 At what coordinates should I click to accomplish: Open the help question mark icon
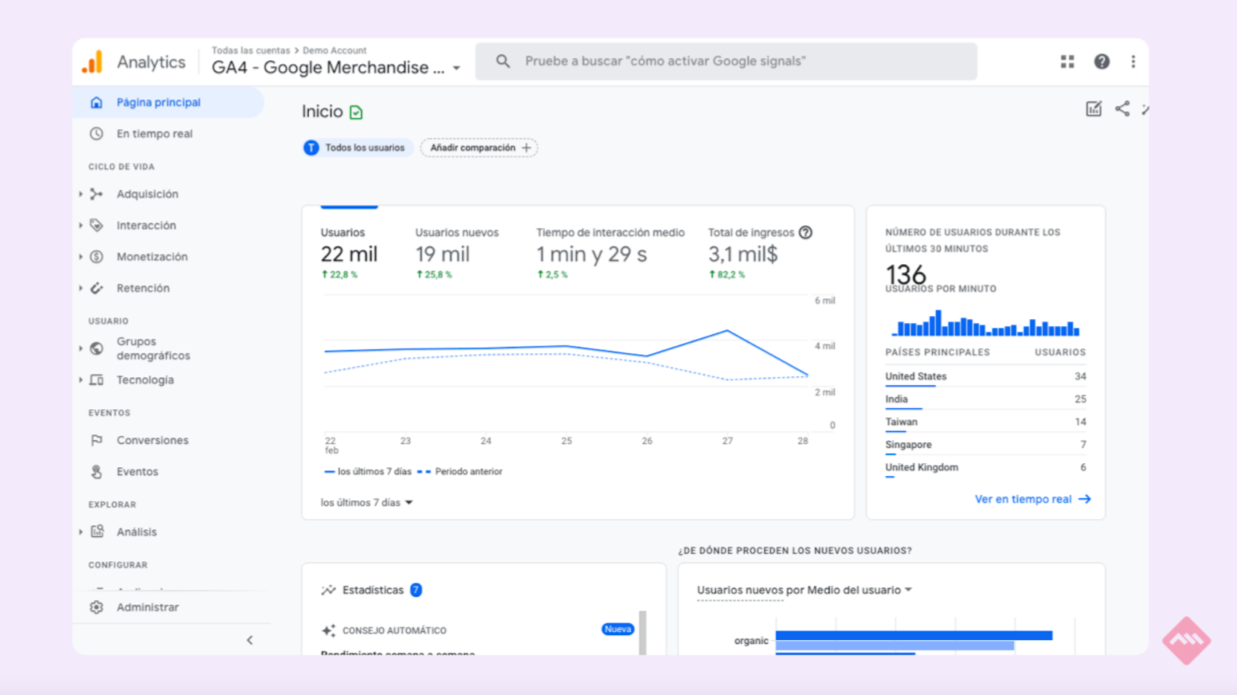[x=1101, y=62]
